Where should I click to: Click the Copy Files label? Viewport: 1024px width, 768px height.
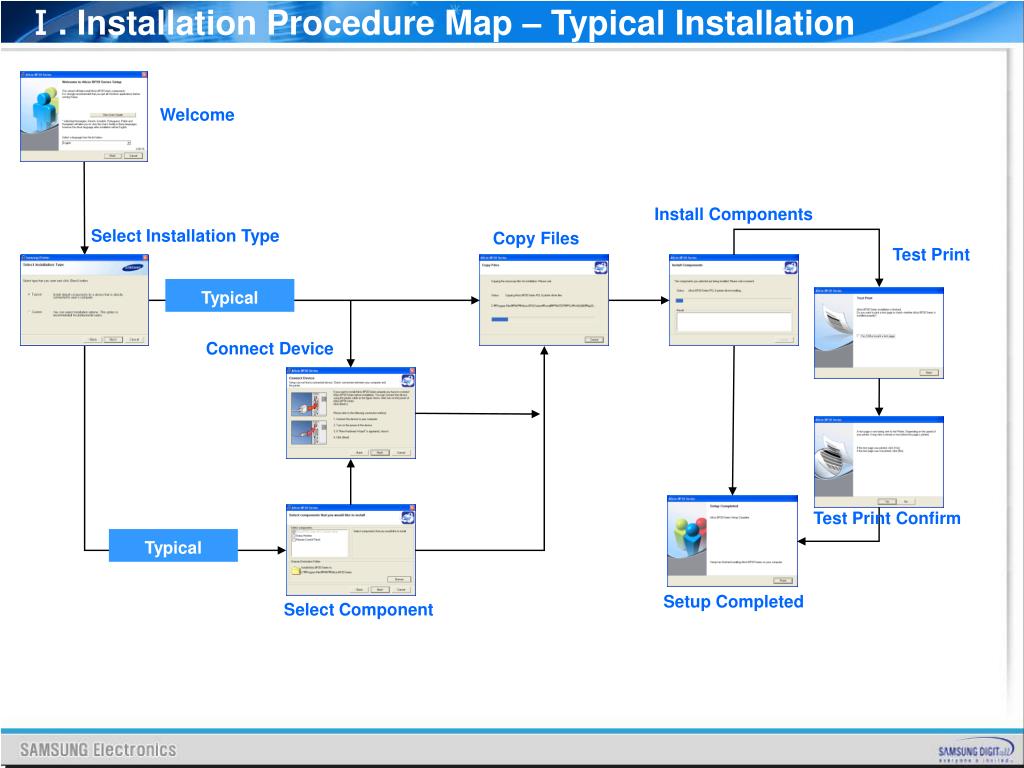[x=536, y=239]
